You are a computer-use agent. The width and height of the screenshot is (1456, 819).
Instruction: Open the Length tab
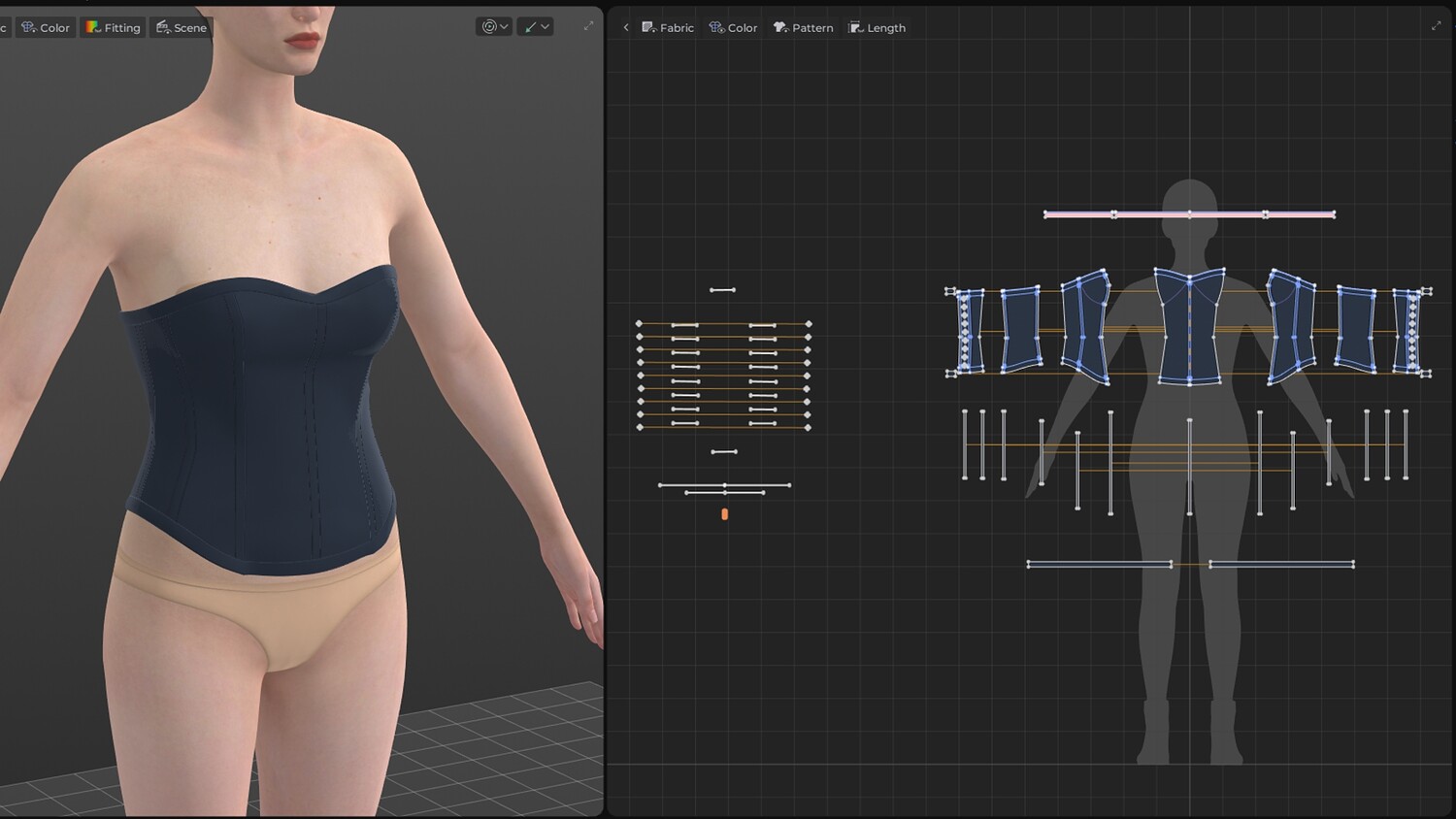click(x=877, y=27)
